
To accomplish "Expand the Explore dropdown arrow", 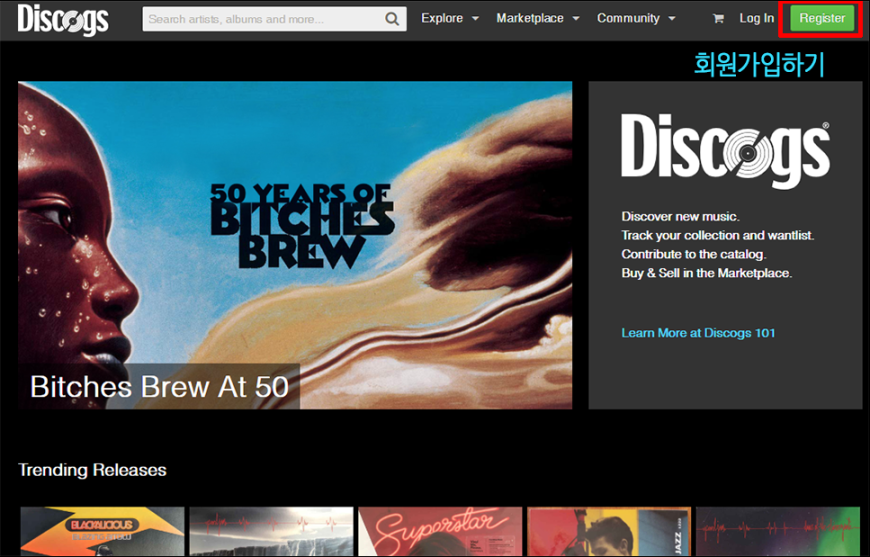I will 476,19.
